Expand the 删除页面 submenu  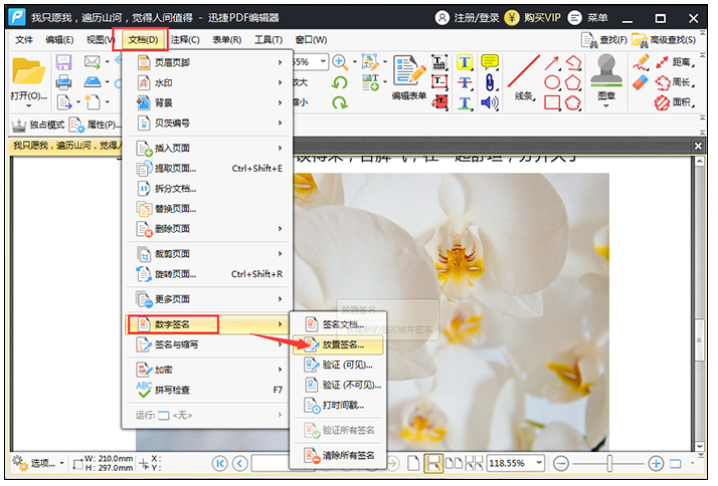pyautogui.click(x=207, y=229)
